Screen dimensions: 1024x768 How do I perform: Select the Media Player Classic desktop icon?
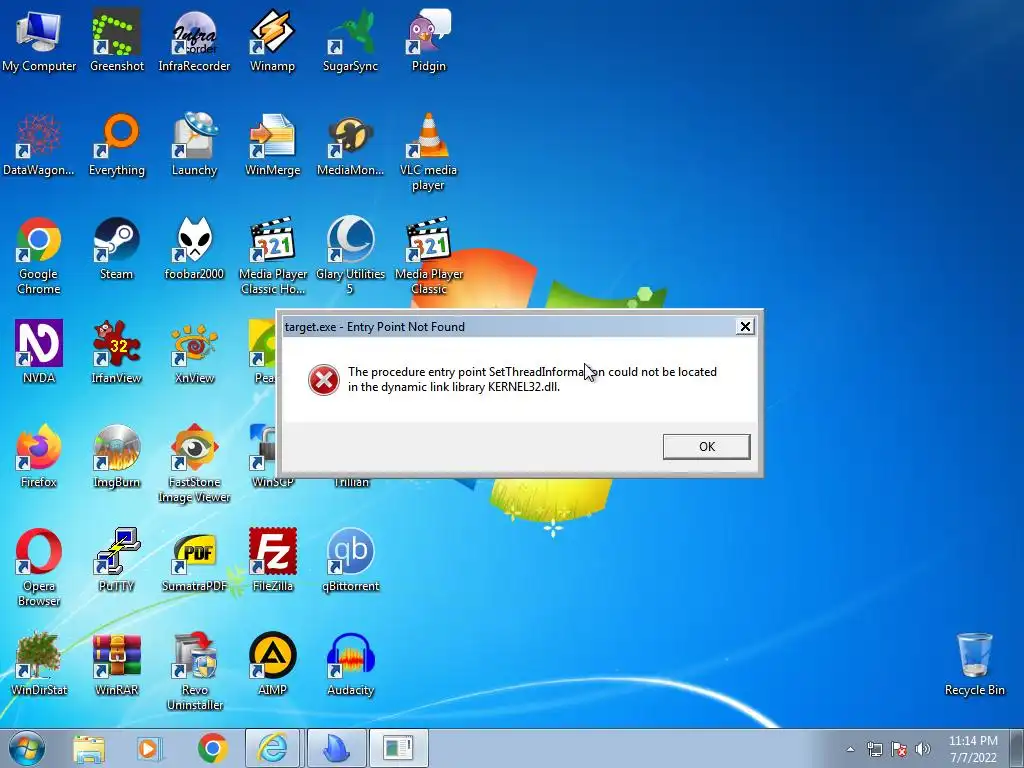[428, 255]
